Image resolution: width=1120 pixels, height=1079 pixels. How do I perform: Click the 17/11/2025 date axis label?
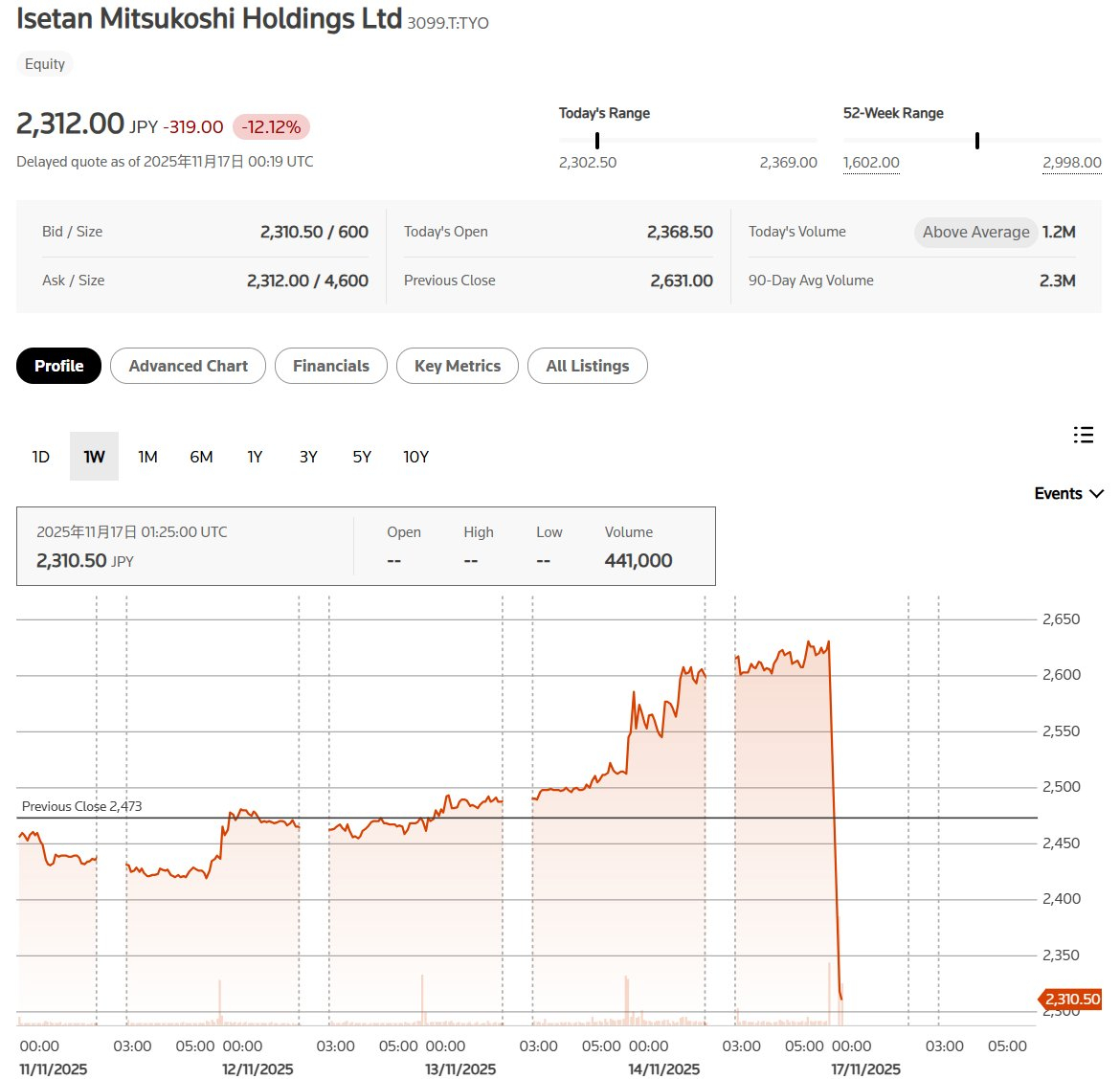click(x=865, y=1069)
